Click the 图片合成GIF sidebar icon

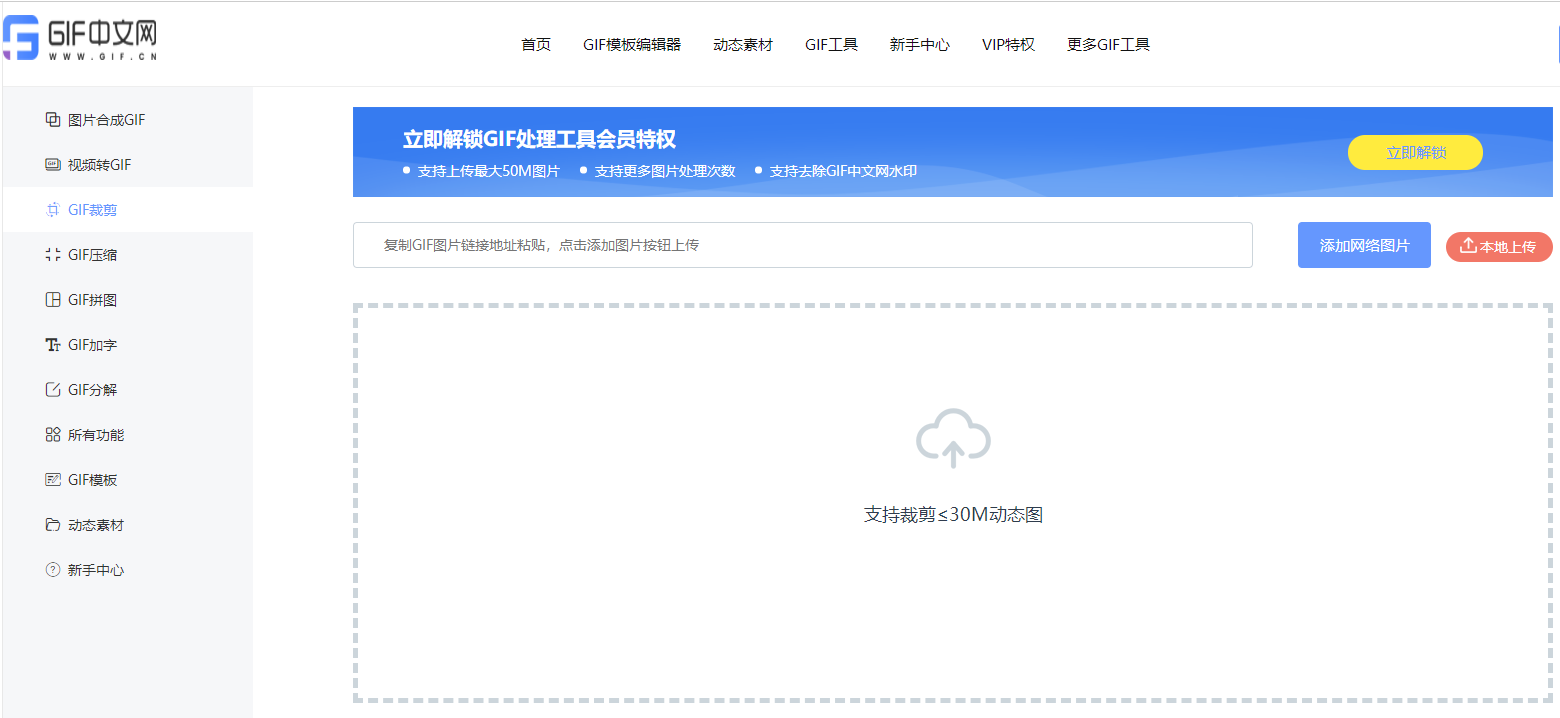53,120
